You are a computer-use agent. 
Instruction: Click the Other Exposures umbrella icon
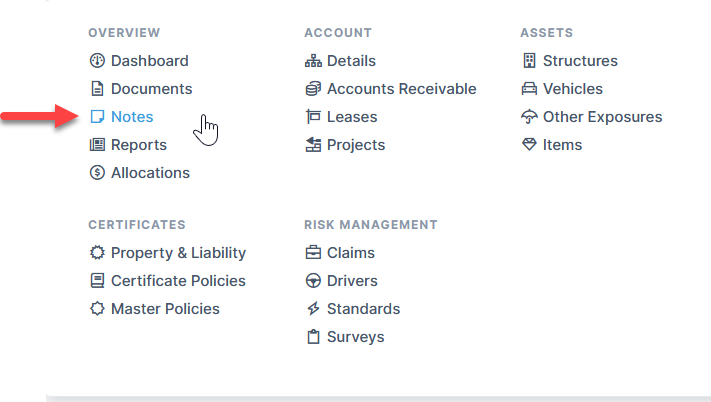[x=529, y=117]
